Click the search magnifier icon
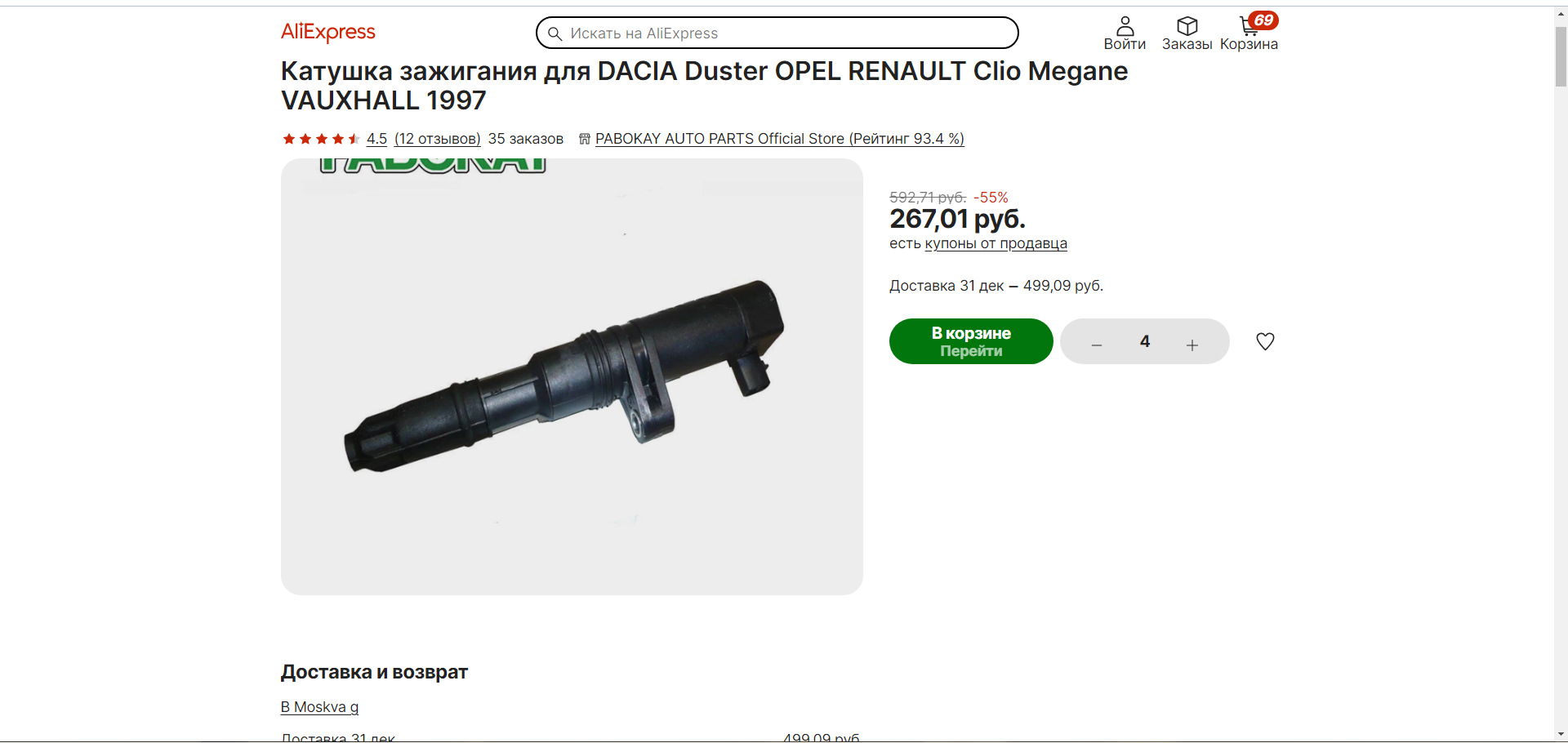Viewport: 1568px width, 743px height. [x=555, y=33]
